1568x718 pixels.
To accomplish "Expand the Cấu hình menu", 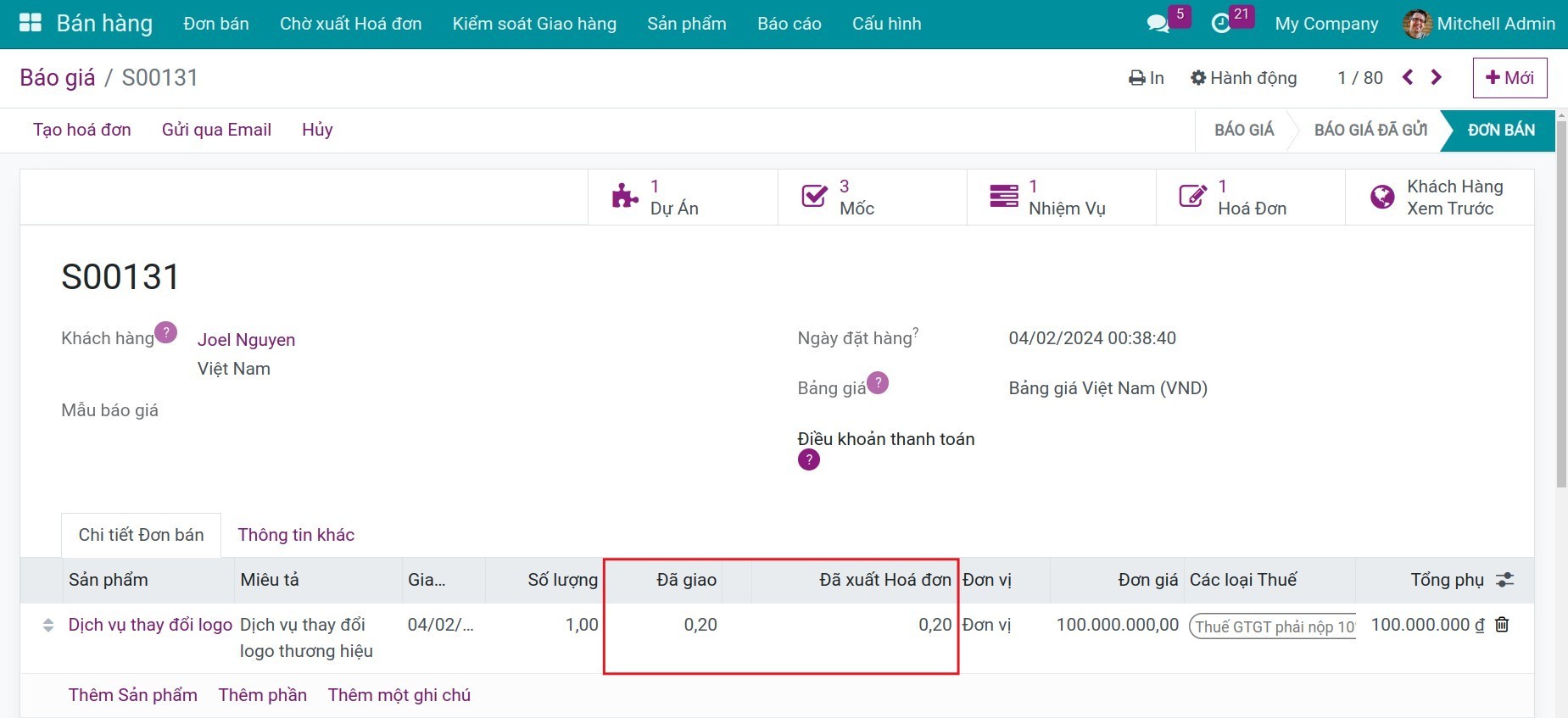I will 886,24.
